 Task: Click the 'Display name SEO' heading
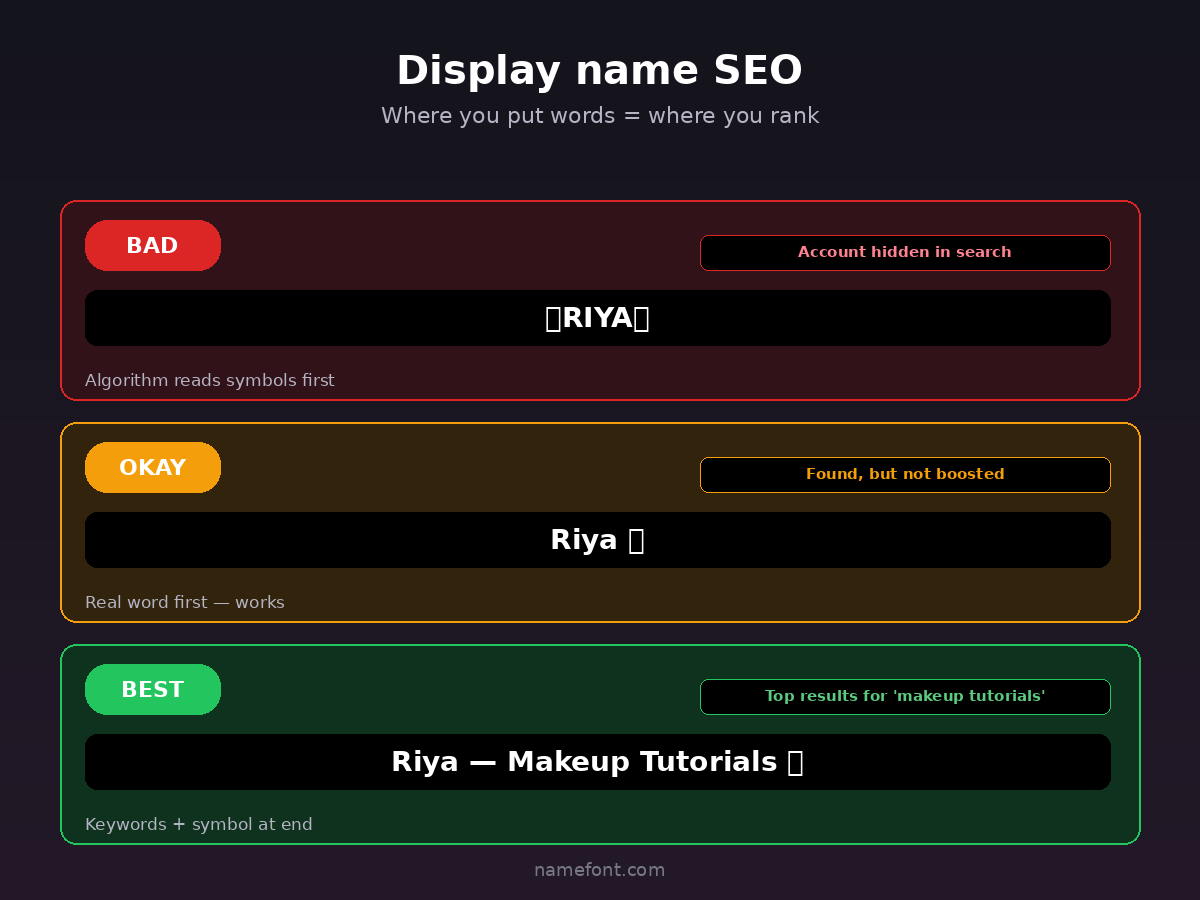(x=599, y=72)
